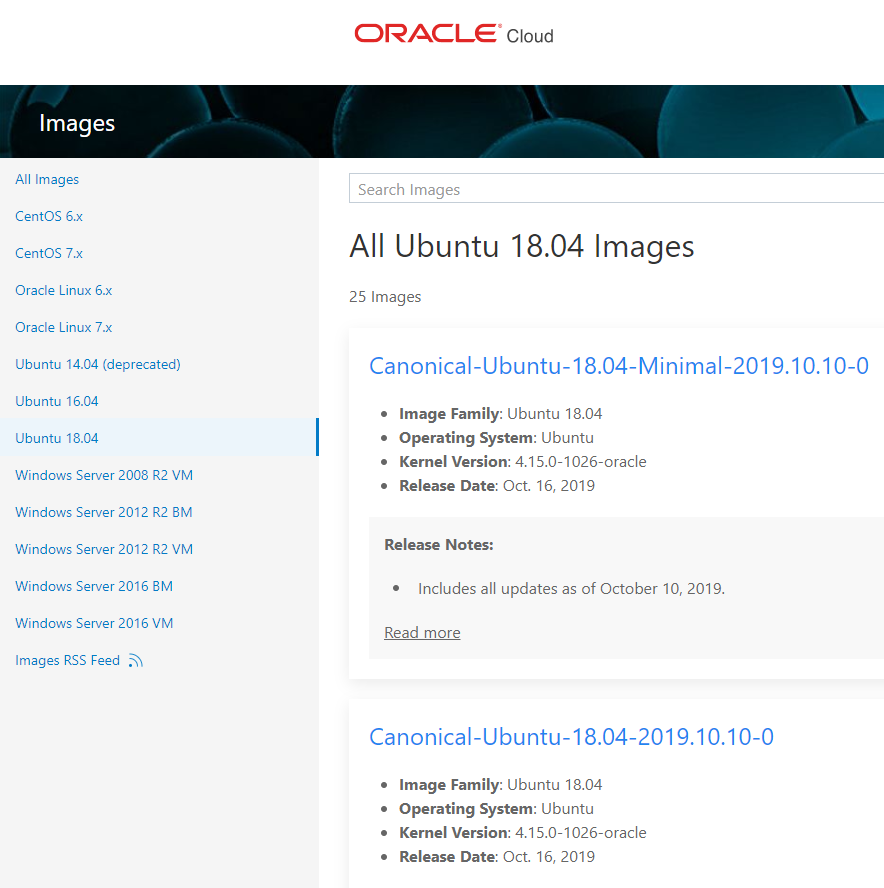Open the Images RSS Feed link

coord(67,660)
